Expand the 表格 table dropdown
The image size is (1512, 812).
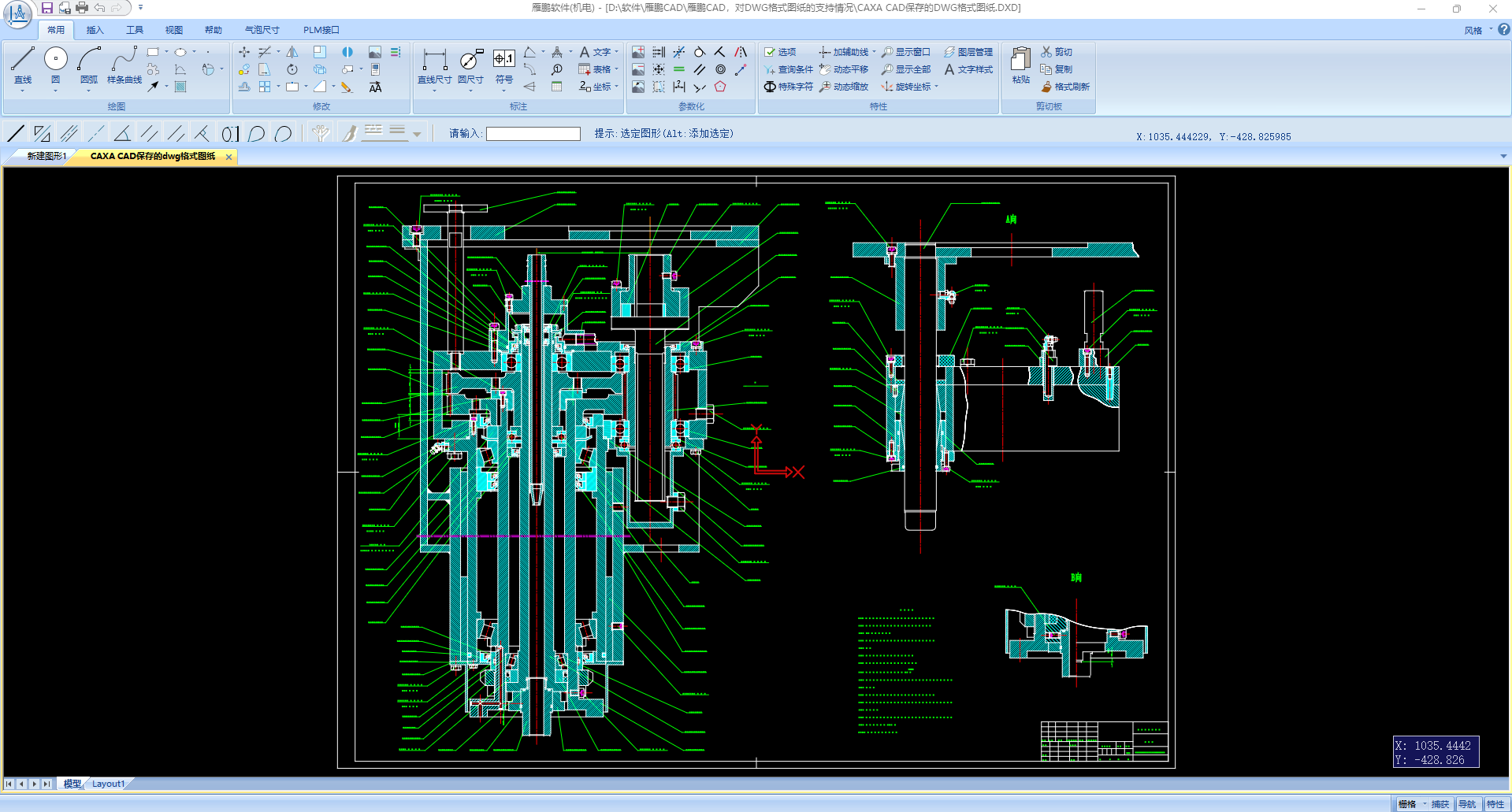coord(616,69)
